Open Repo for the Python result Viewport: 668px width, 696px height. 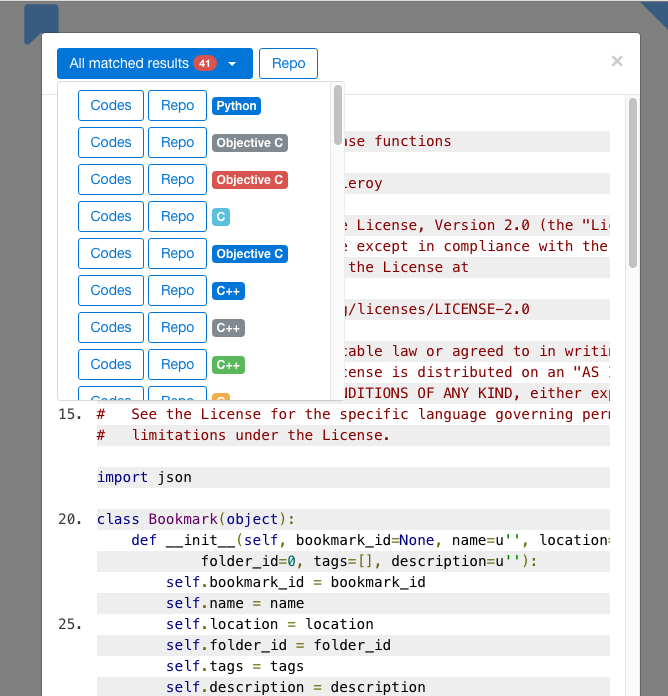pos(178,106)
